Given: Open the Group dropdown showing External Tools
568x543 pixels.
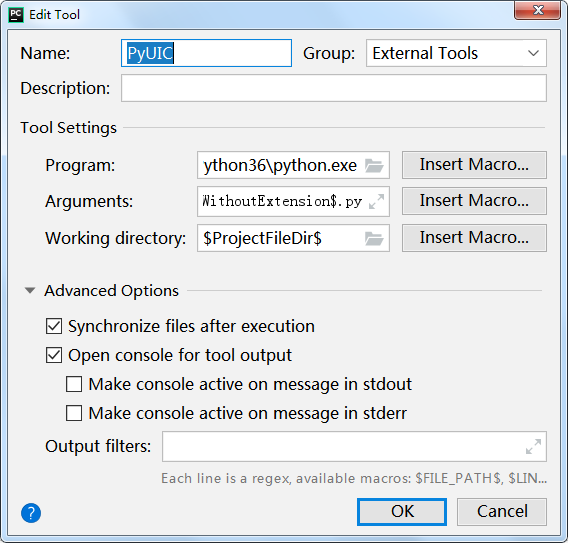Looking at the screenshot, I should (456, 53).
